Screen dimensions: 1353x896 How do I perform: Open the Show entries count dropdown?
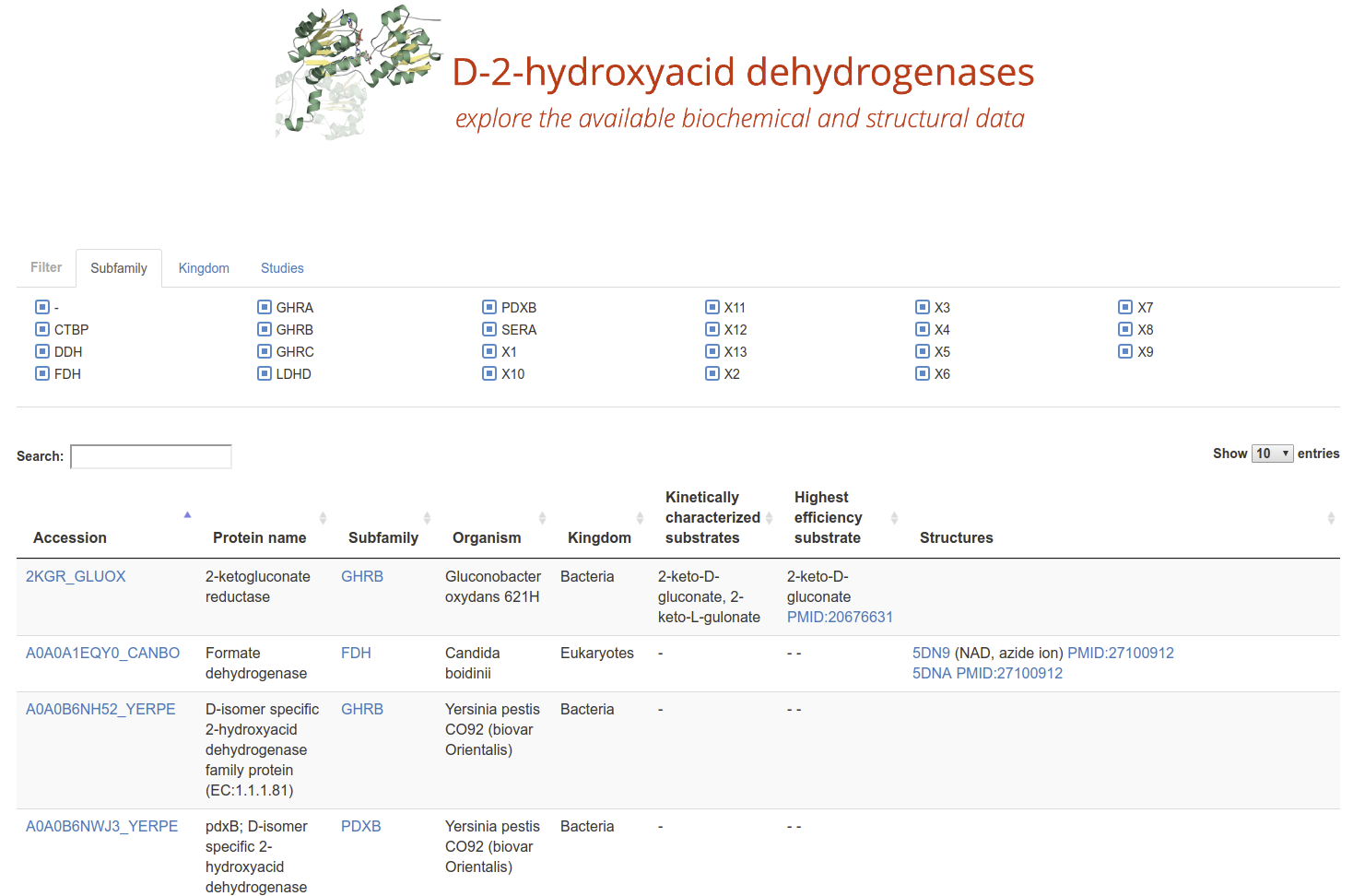tap(1272, 454)
